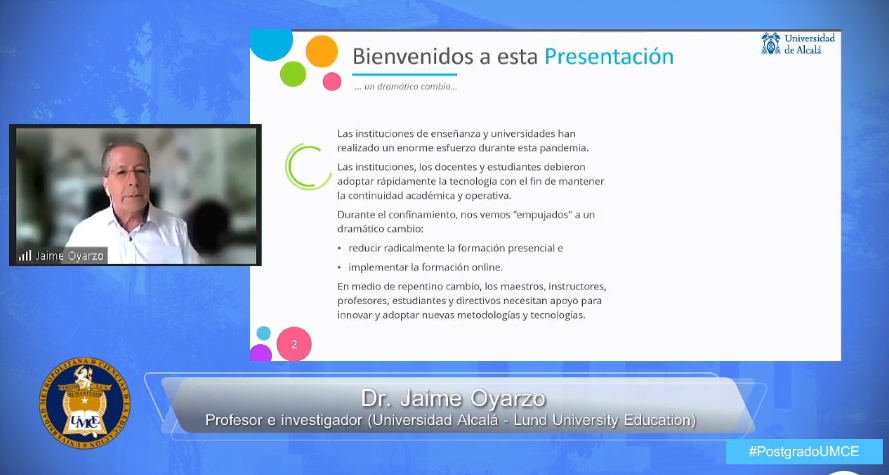Click the Bienvenidos a esta Presentación title
The width and height of the screenshot is (889, 475).
512,56
